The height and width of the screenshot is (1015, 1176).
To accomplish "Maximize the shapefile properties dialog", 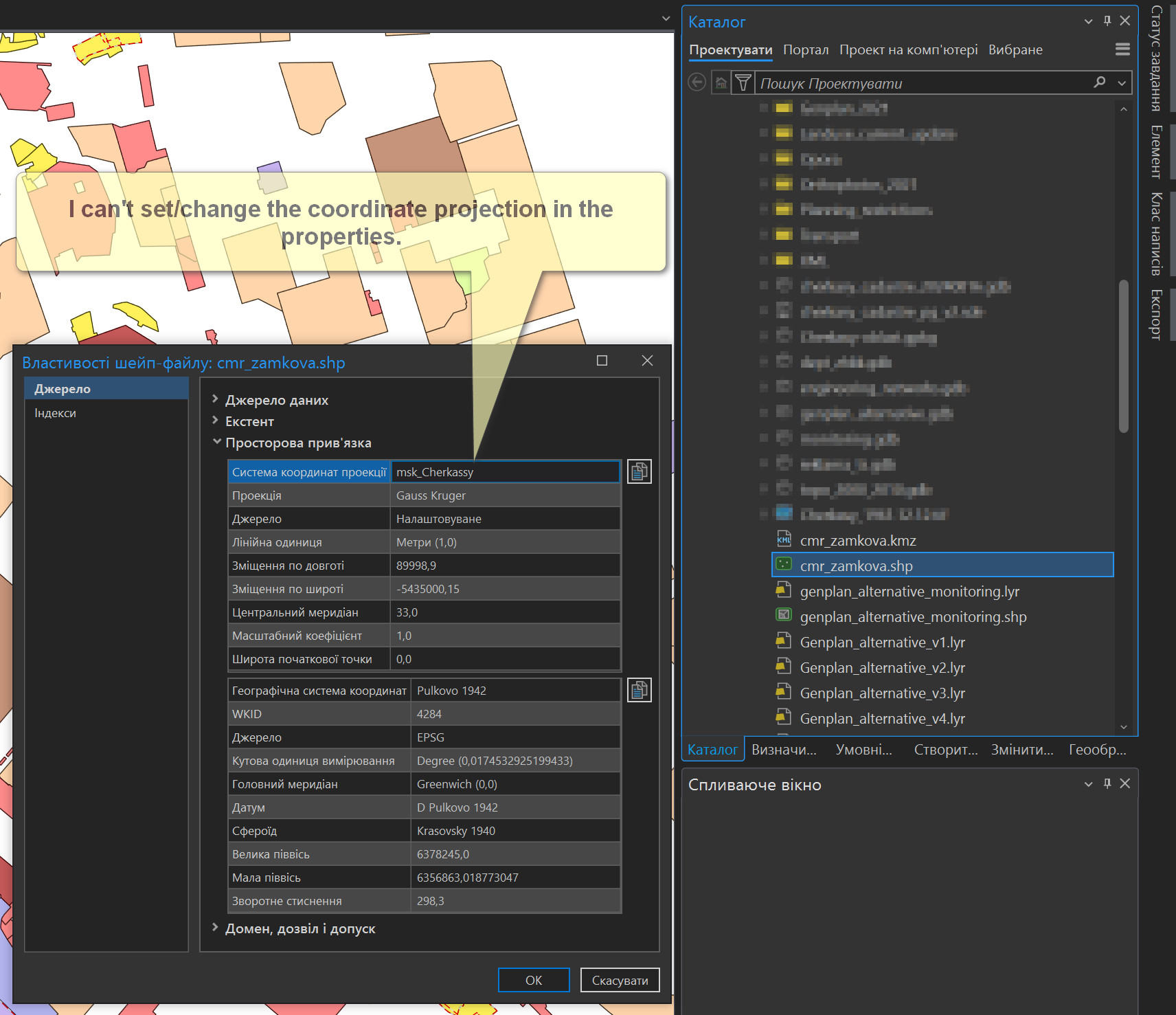I will (602, 361).
